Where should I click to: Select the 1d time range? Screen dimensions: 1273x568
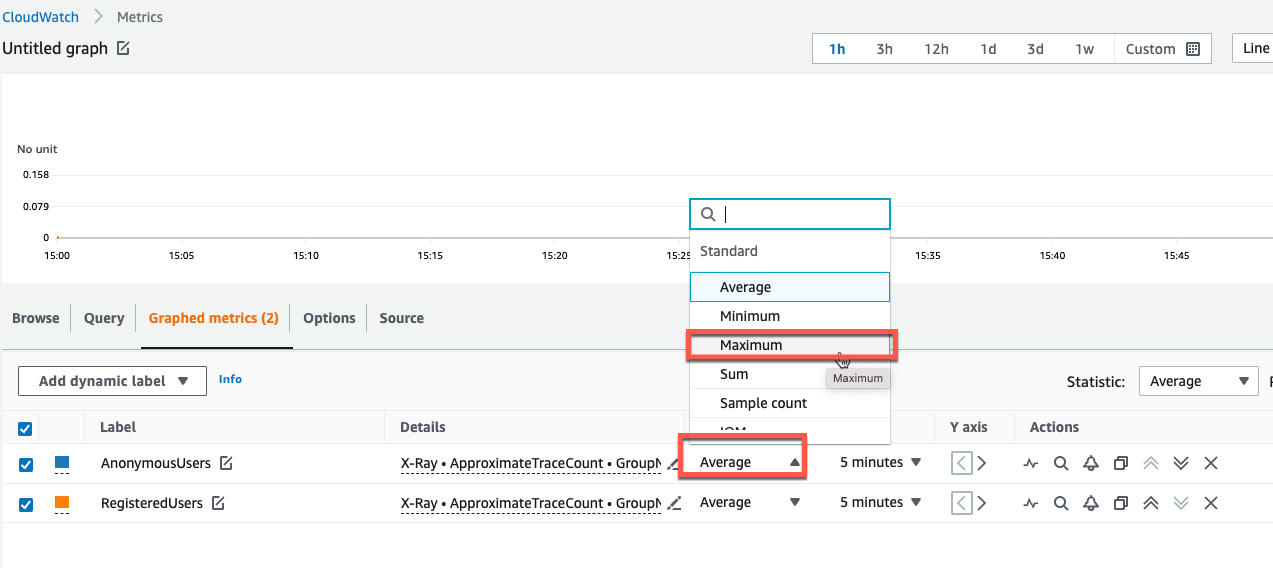click(988, 49)
